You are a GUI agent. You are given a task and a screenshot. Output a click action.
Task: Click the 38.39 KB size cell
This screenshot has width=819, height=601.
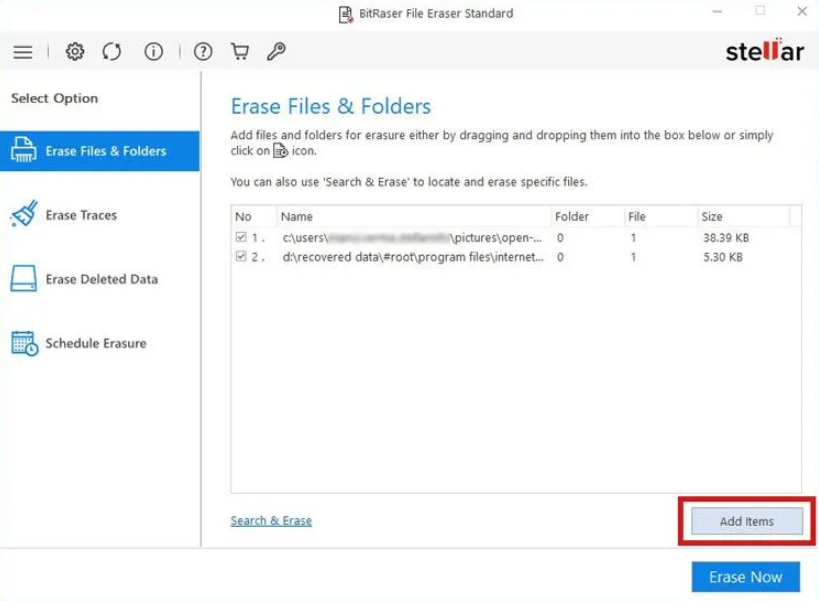726,238
